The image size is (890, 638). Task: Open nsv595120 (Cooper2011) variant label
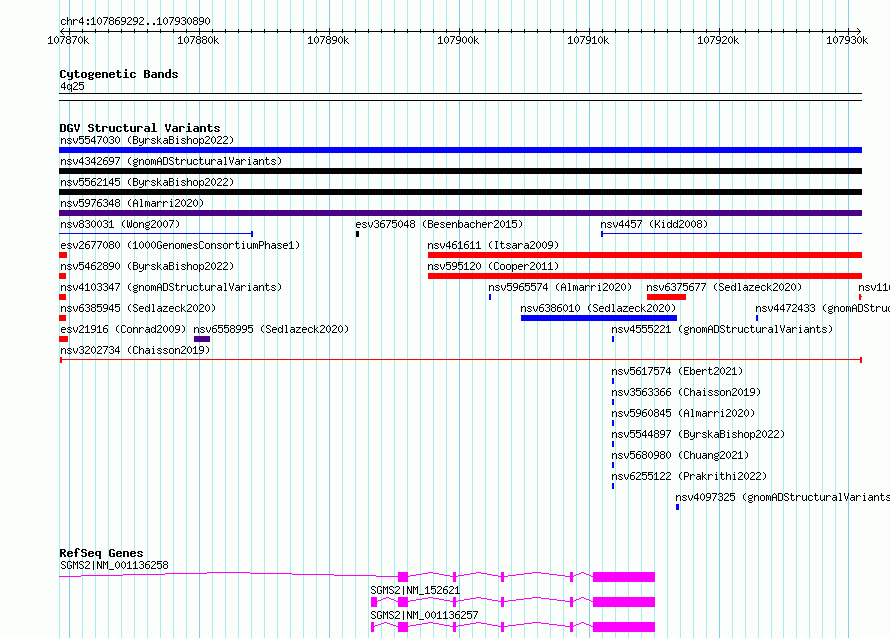(493, 266)
